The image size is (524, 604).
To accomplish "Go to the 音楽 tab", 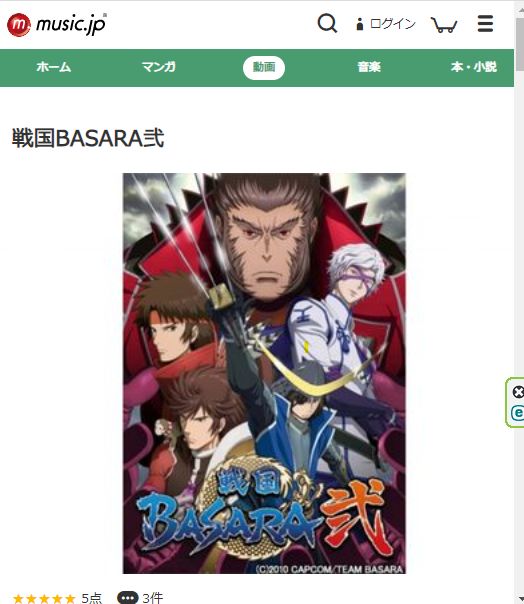I will coord(369,67).
